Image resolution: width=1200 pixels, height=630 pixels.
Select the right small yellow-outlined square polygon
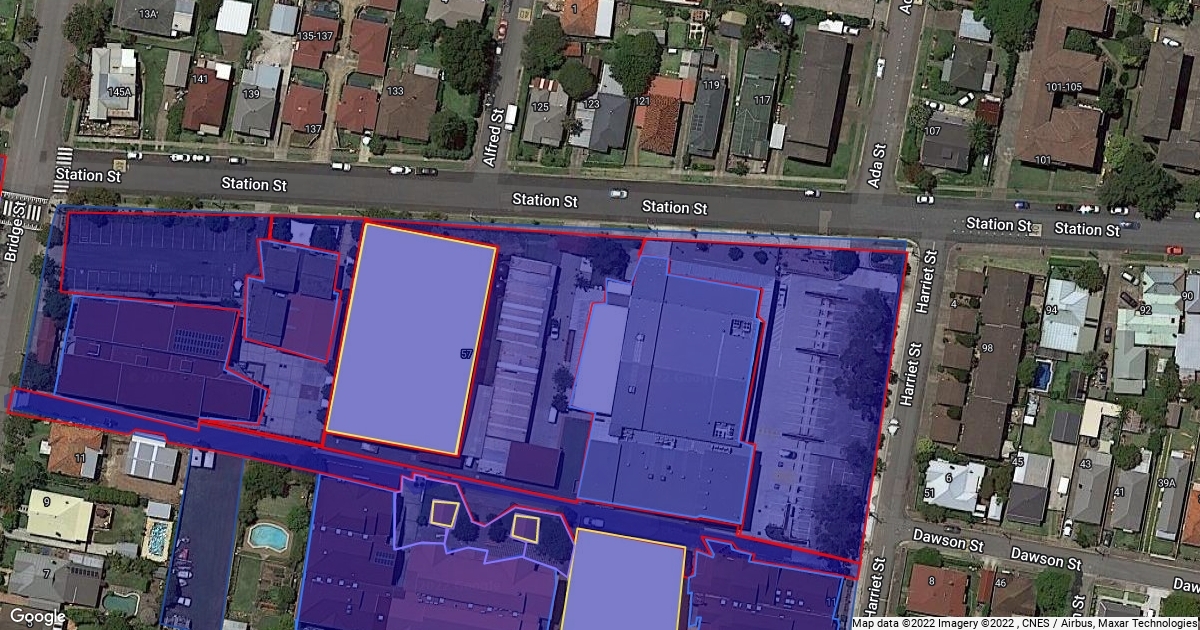pyautogui.click(x=525, y=526)
